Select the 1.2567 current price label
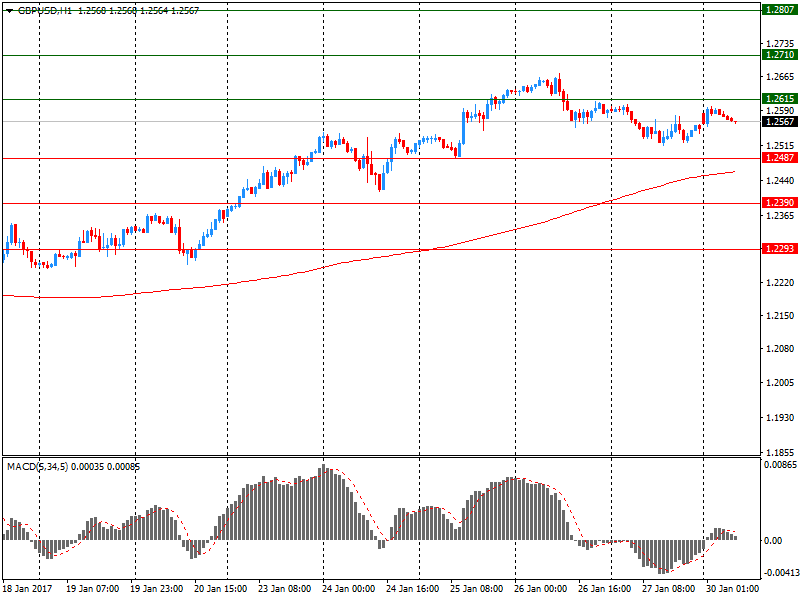Image resolution: width=800 pixels, height=600 pixels. [x=780, y=121]
